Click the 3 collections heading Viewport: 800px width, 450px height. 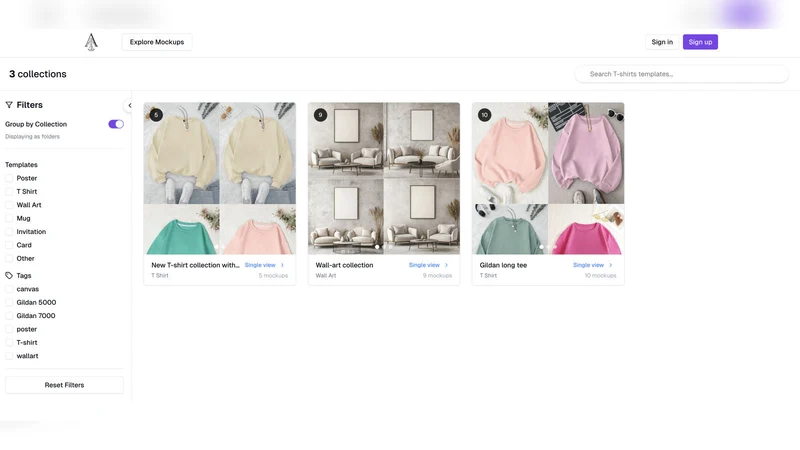point(38,74)
